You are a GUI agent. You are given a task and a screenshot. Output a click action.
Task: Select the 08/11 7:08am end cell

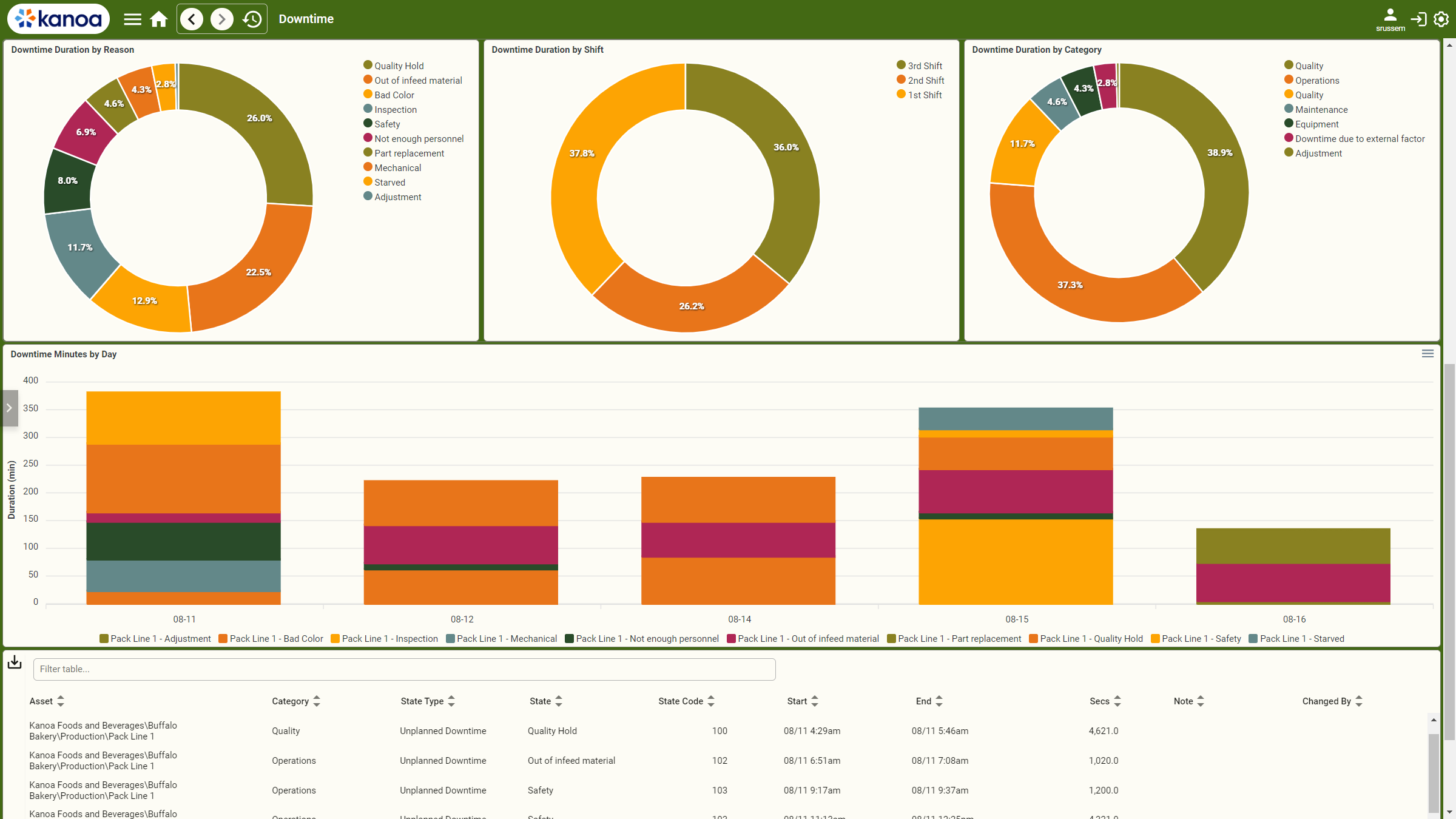point(940,761)
